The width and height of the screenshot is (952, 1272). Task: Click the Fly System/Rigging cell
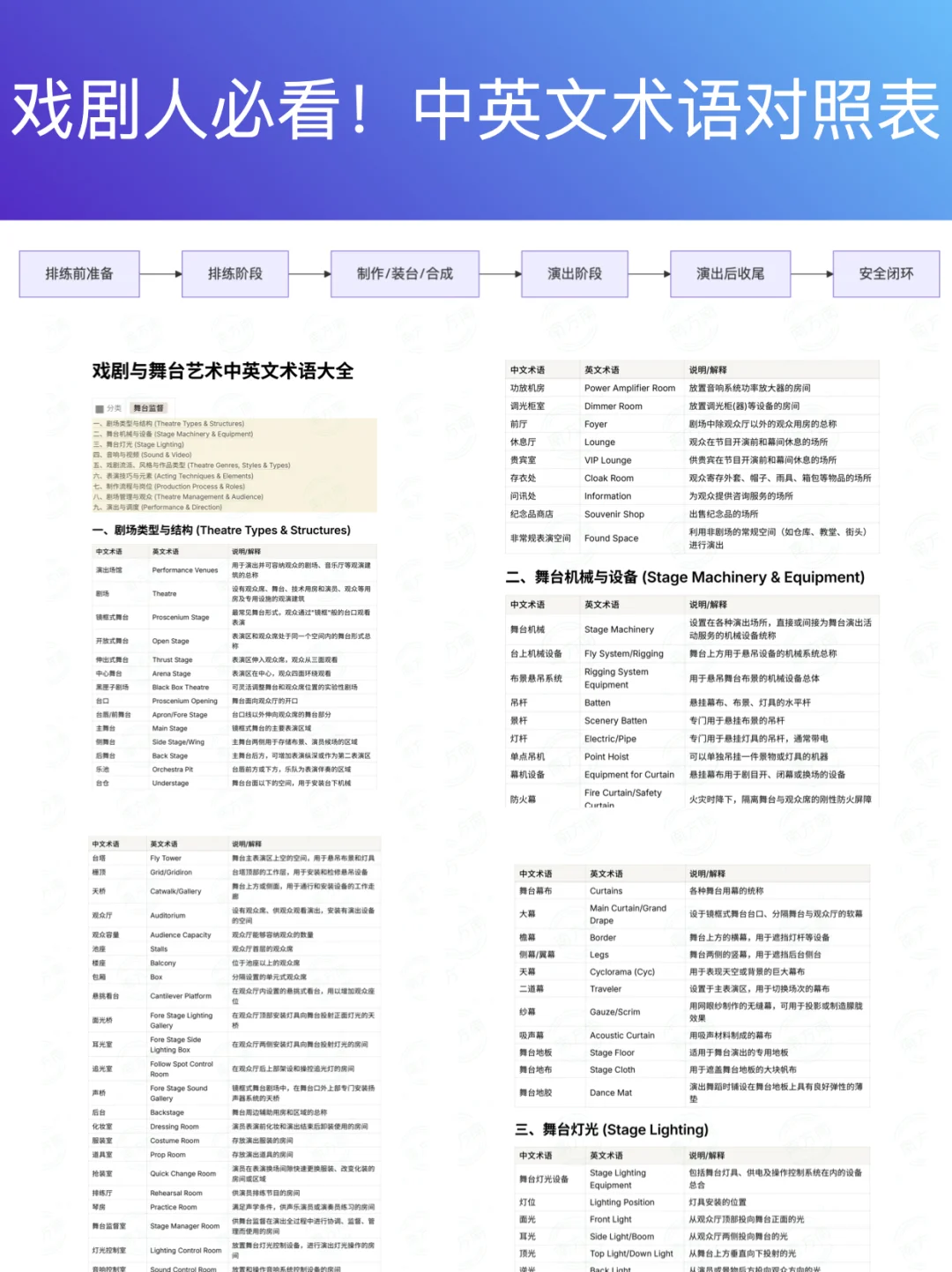[623, 653]
